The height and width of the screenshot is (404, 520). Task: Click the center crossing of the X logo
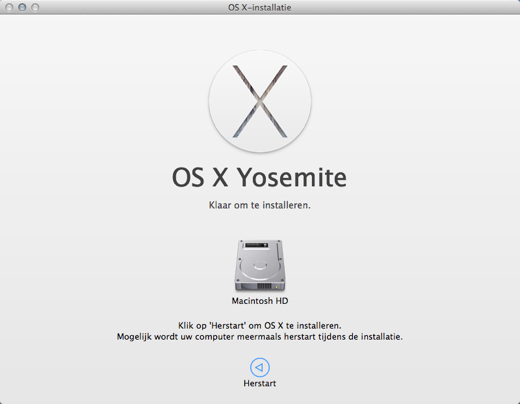tap(260, 101)
